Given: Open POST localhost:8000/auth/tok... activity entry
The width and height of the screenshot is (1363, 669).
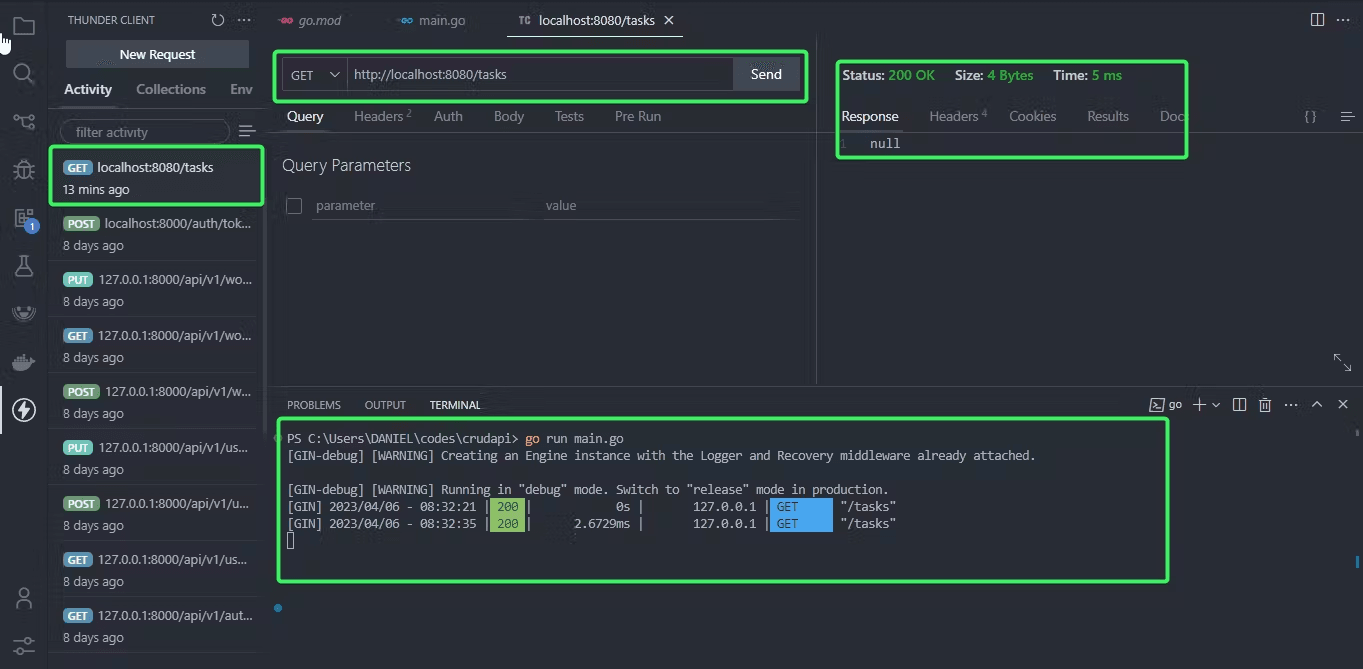Looking at the screenshot, I should tap(157, 234).
